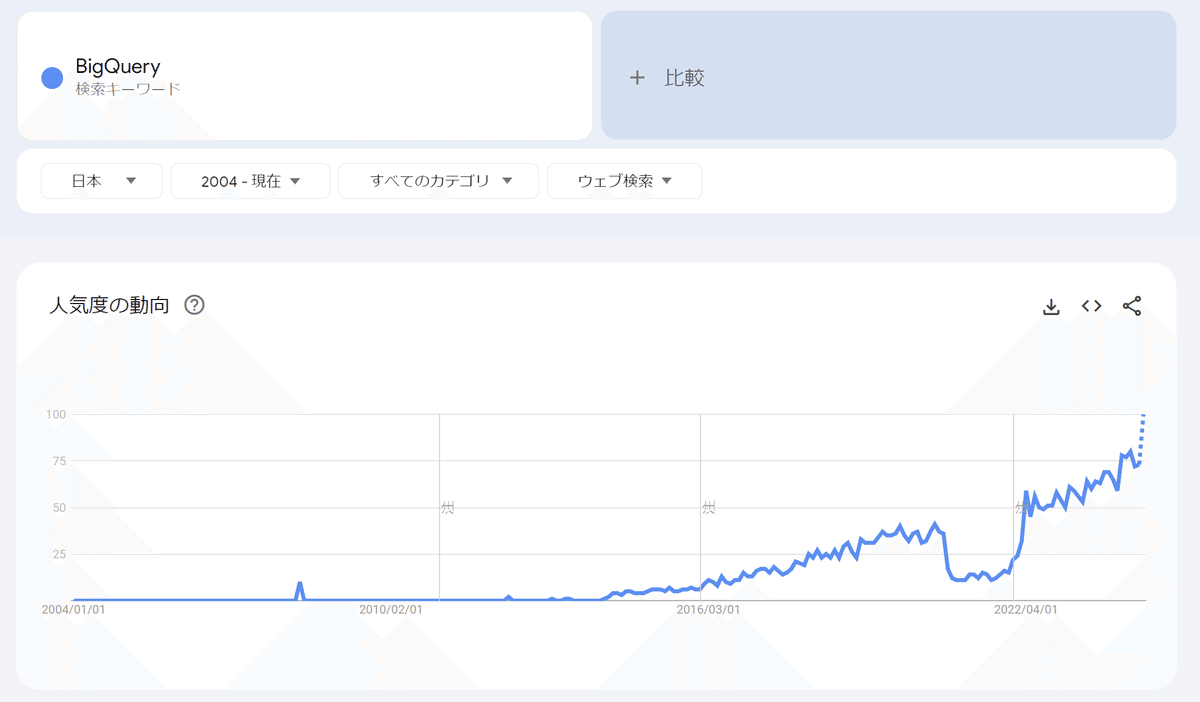Click the 検索キーワード label
Viewport: 1200px width, 702px height.
pyautogui.click(x=128, y=89)
